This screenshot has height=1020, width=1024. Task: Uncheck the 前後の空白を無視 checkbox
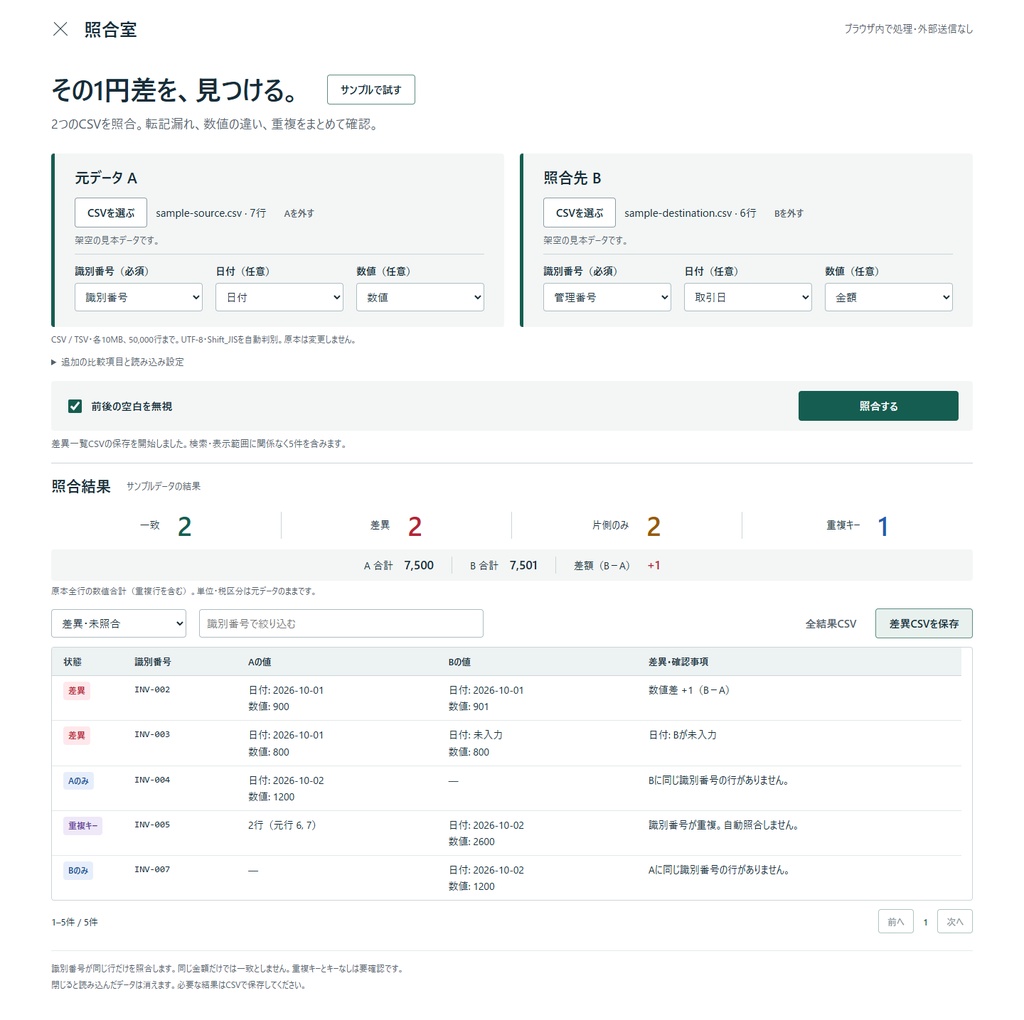tap(75, 406)
